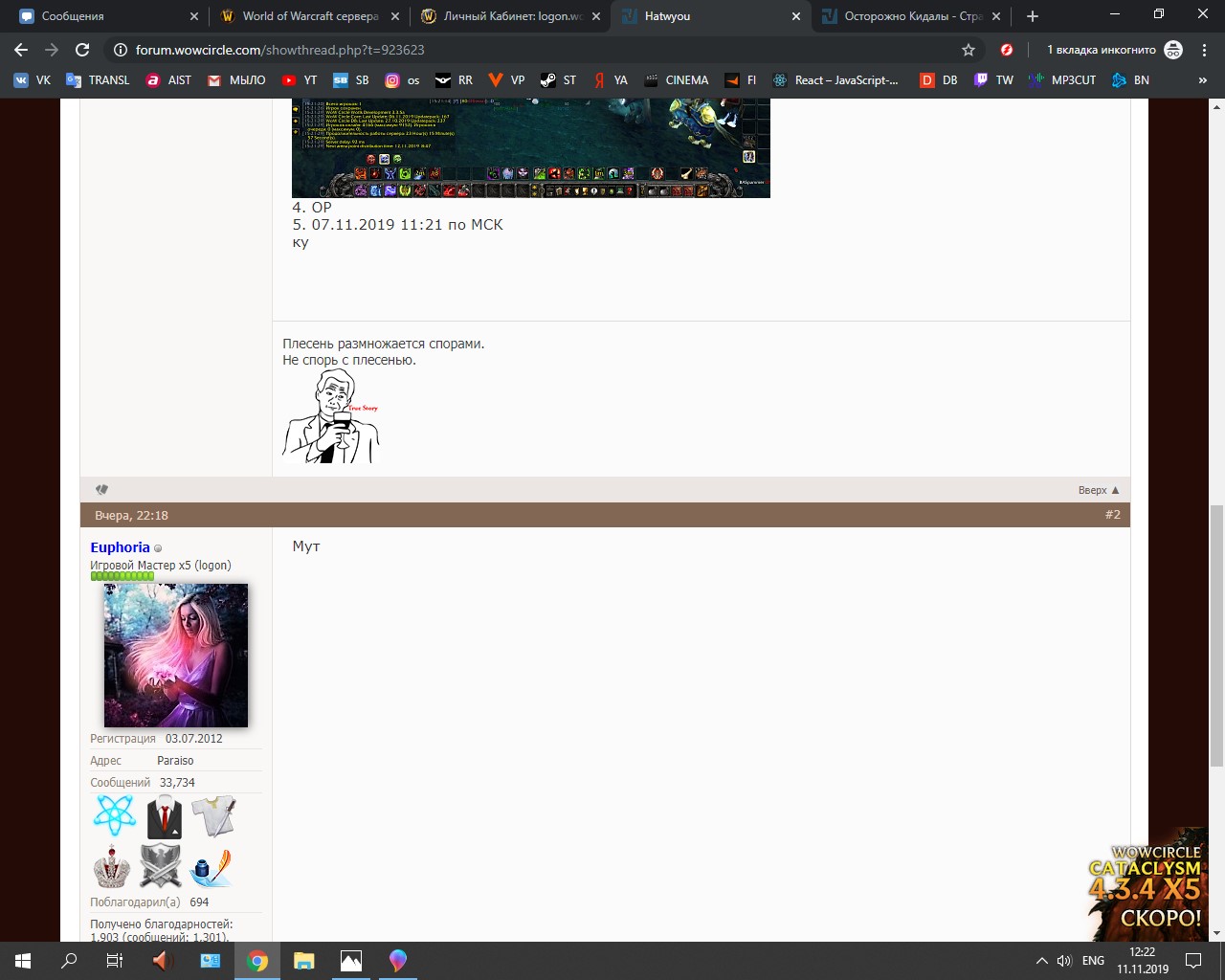Screen dimensions: 1225x980
Task: Open a new browser tab
Action: click(x=1033, y=16)
